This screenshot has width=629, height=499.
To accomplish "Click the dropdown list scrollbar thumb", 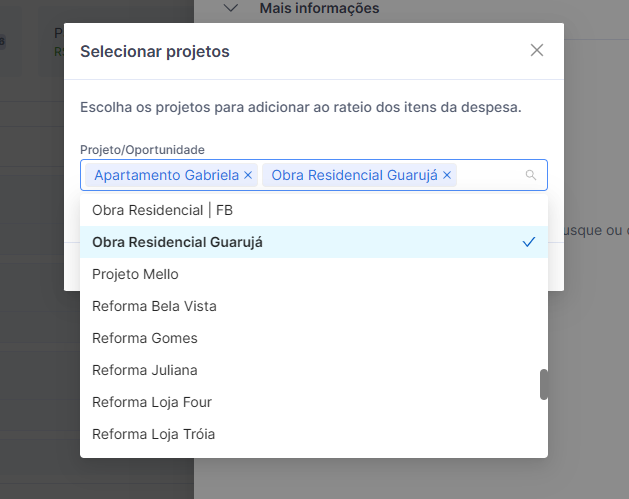I will coord(544,384).
